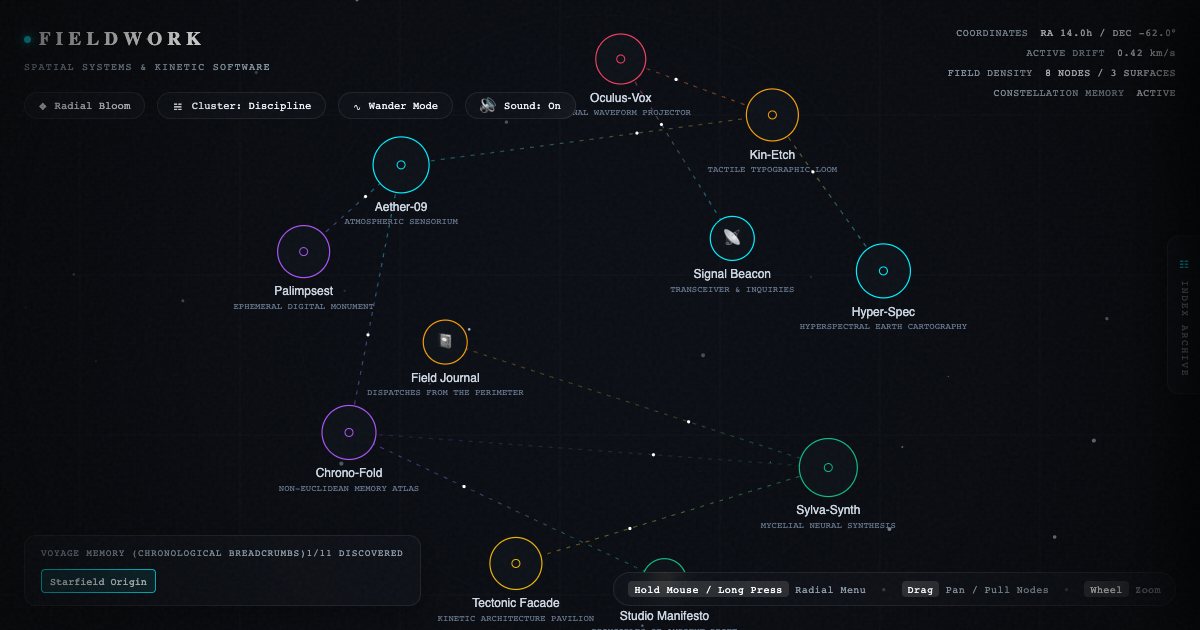The width and height of the screenshot is (1200, 630).
Task: Open the Cluster: Discipline selector
Action: click(241, 106)
